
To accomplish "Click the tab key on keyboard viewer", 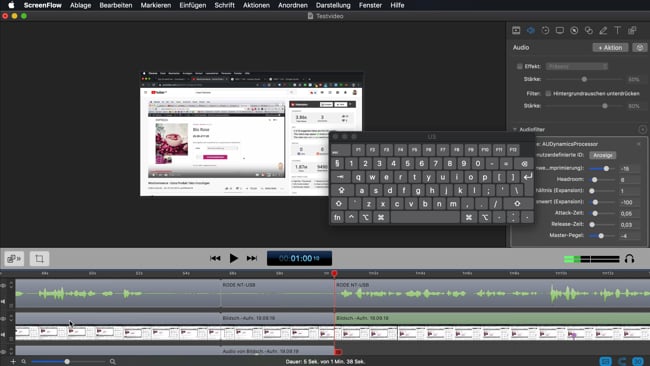I will [x=340, y=177].
